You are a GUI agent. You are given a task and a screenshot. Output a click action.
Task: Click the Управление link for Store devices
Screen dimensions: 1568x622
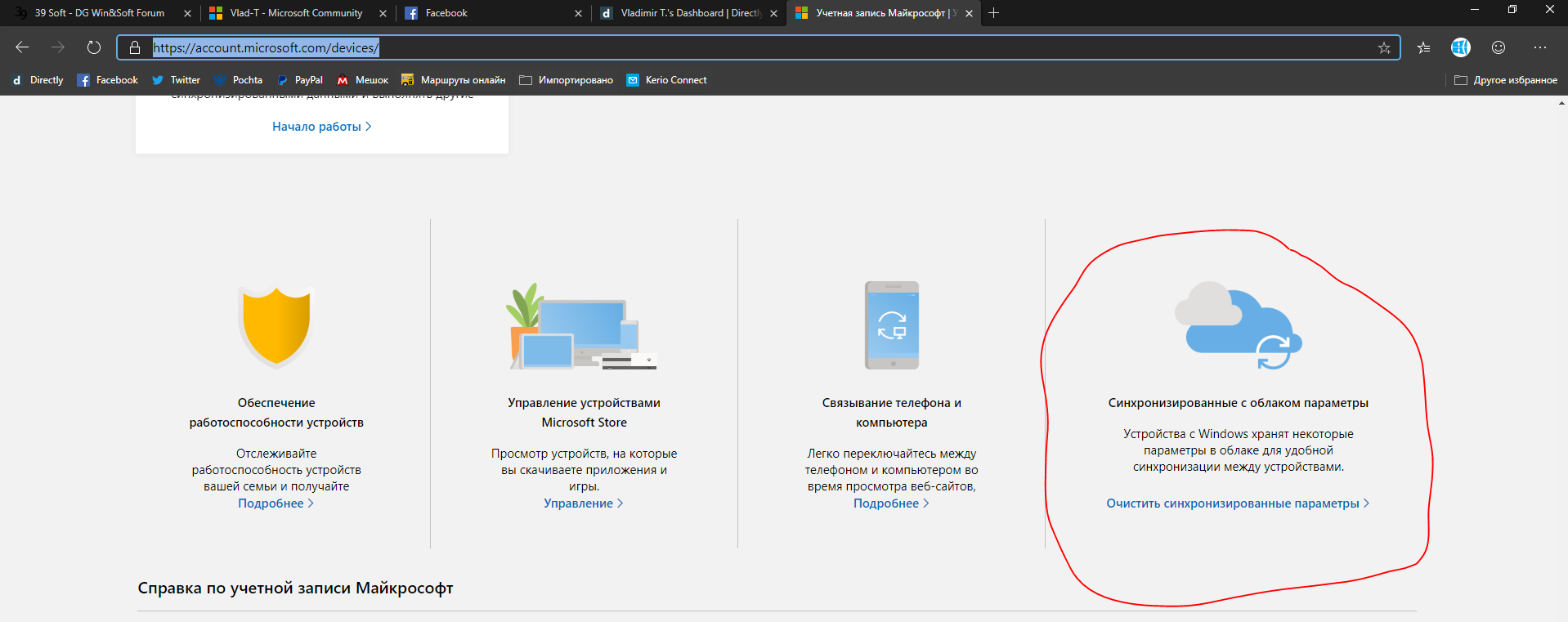[x=584, y=503]
